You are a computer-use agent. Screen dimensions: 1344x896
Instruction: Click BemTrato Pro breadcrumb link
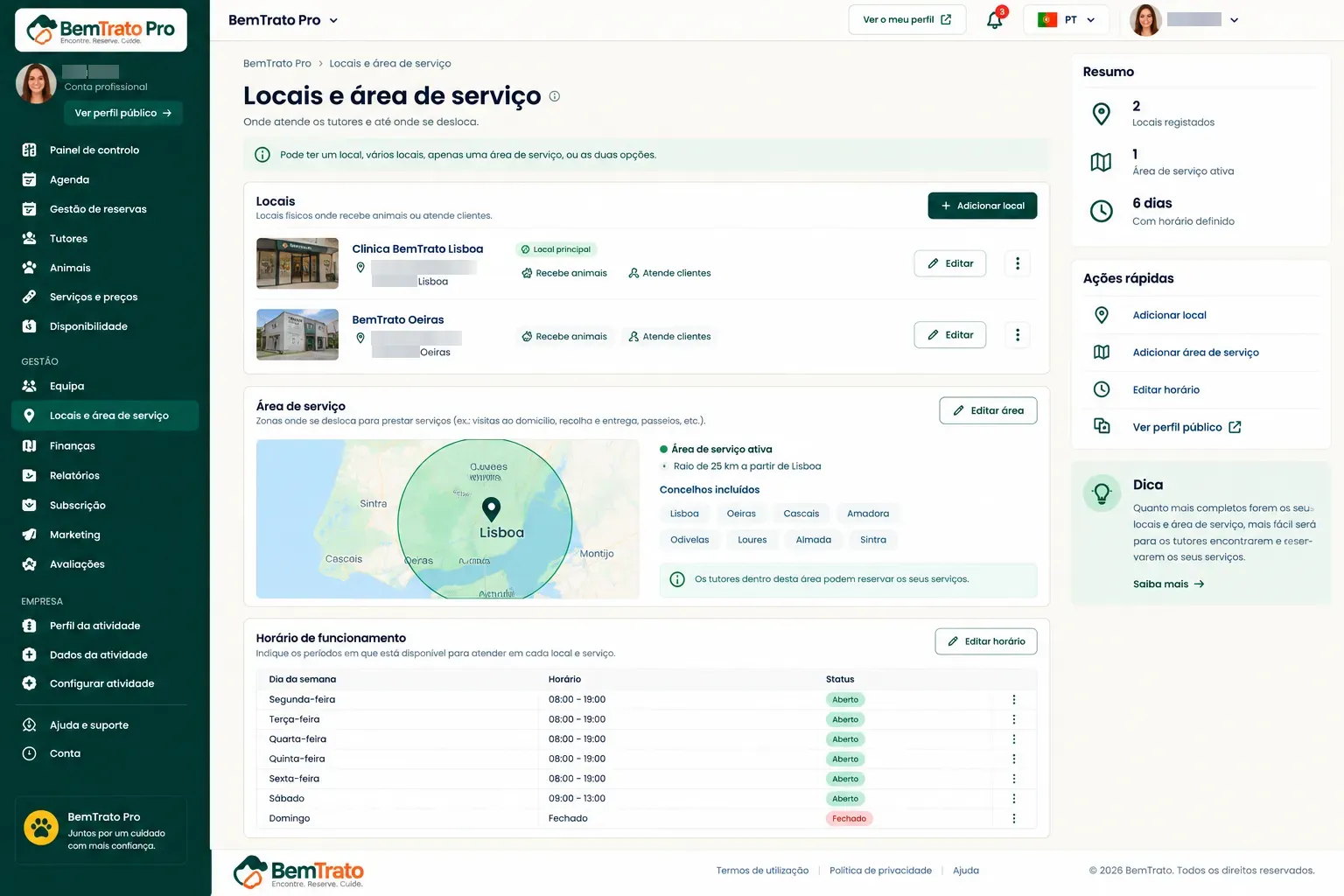(276, 64)
